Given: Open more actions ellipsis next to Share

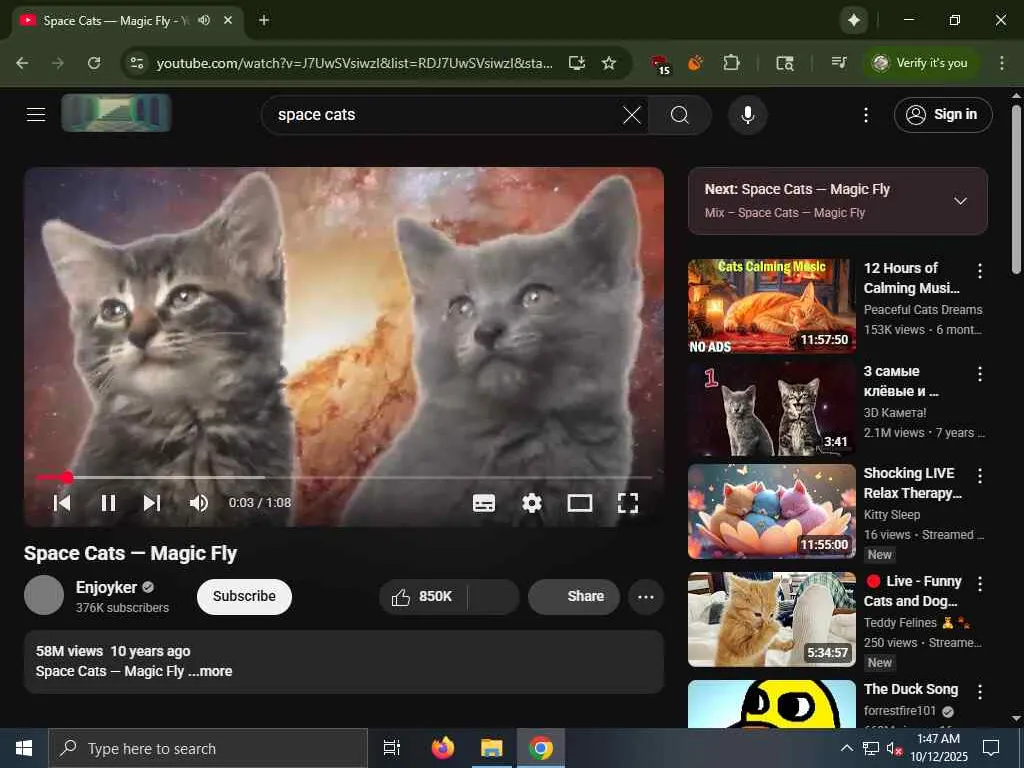Looking at the screenshot, I should point(646,596).
